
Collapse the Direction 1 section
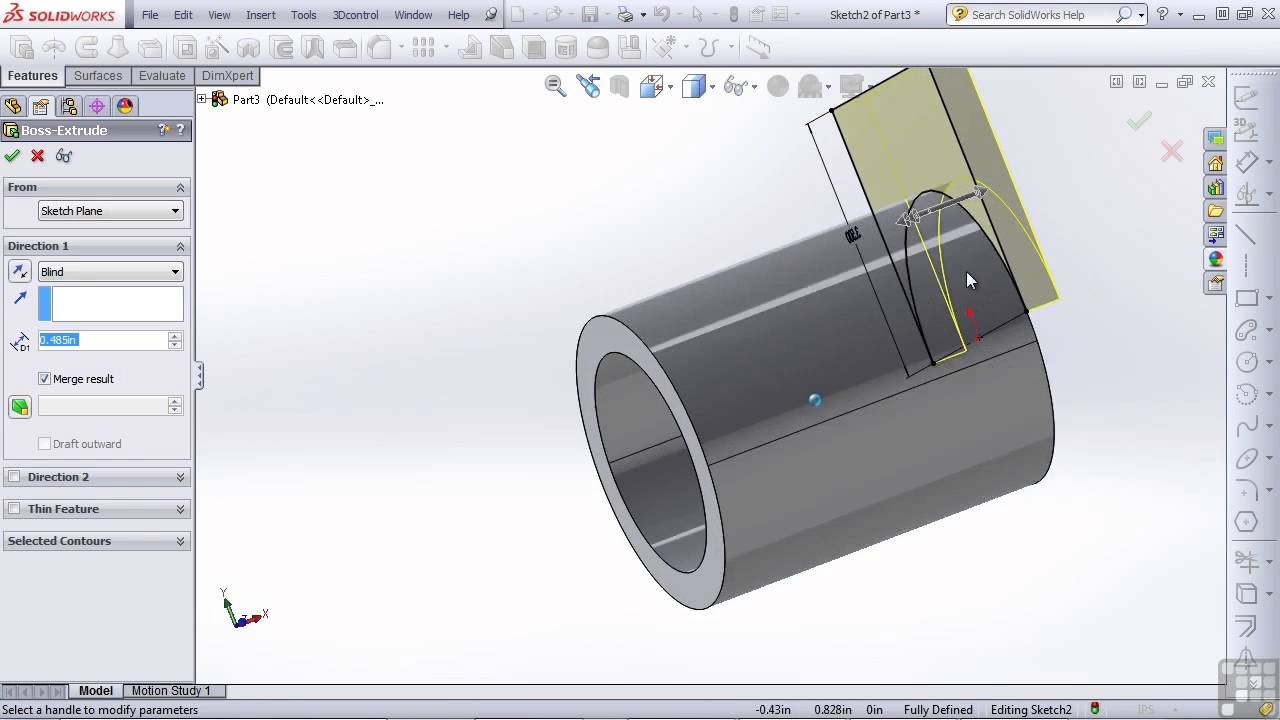(x=181, y=246)
